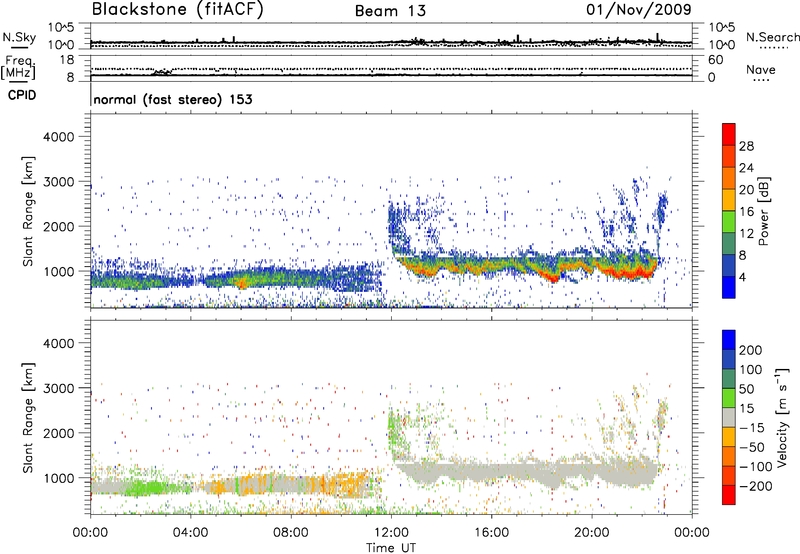The image size is (800, 554).
Task: Click the 'Velocity [m s-1]' colorbar title
Action: pyautogui.click(x=782, y=417)
